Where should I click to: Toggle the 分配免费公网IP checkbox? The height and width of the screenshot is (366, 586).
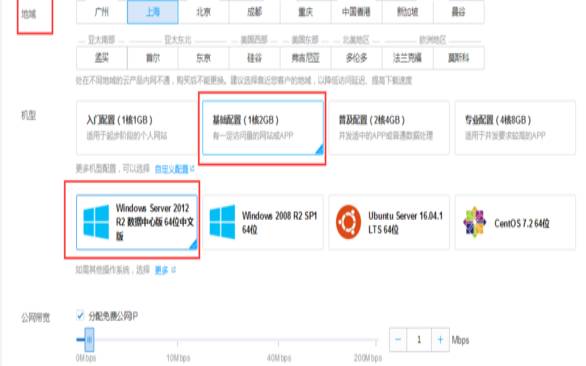[80, 316]
